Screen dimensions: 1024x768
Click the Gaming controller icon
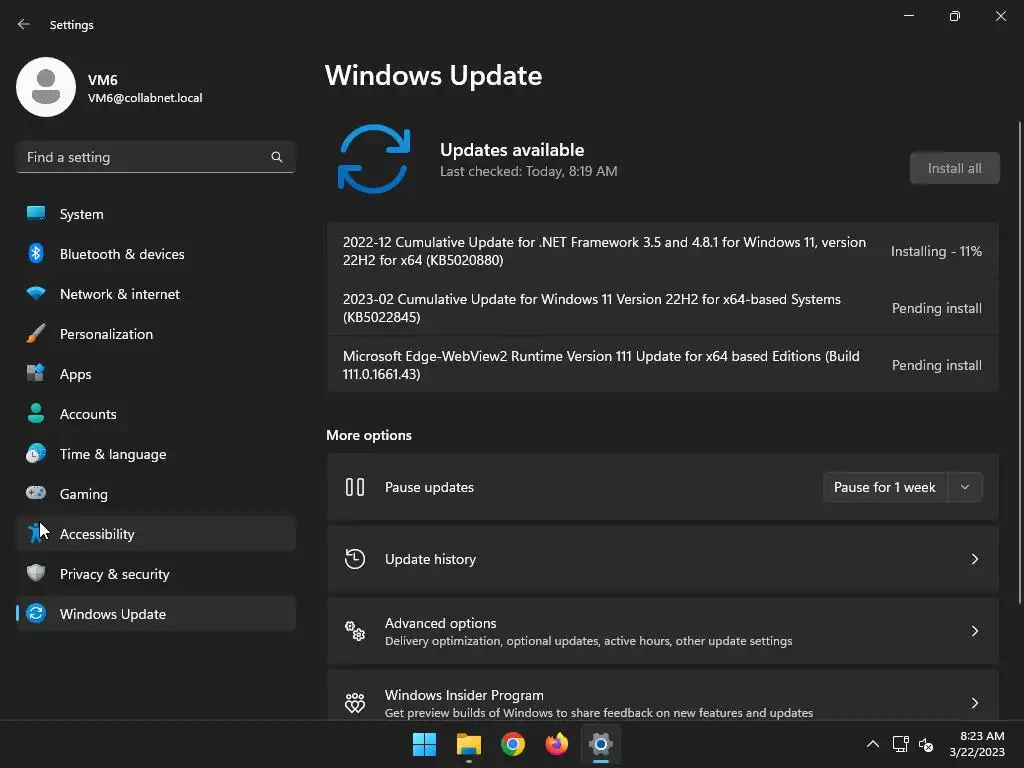(36, 493)
